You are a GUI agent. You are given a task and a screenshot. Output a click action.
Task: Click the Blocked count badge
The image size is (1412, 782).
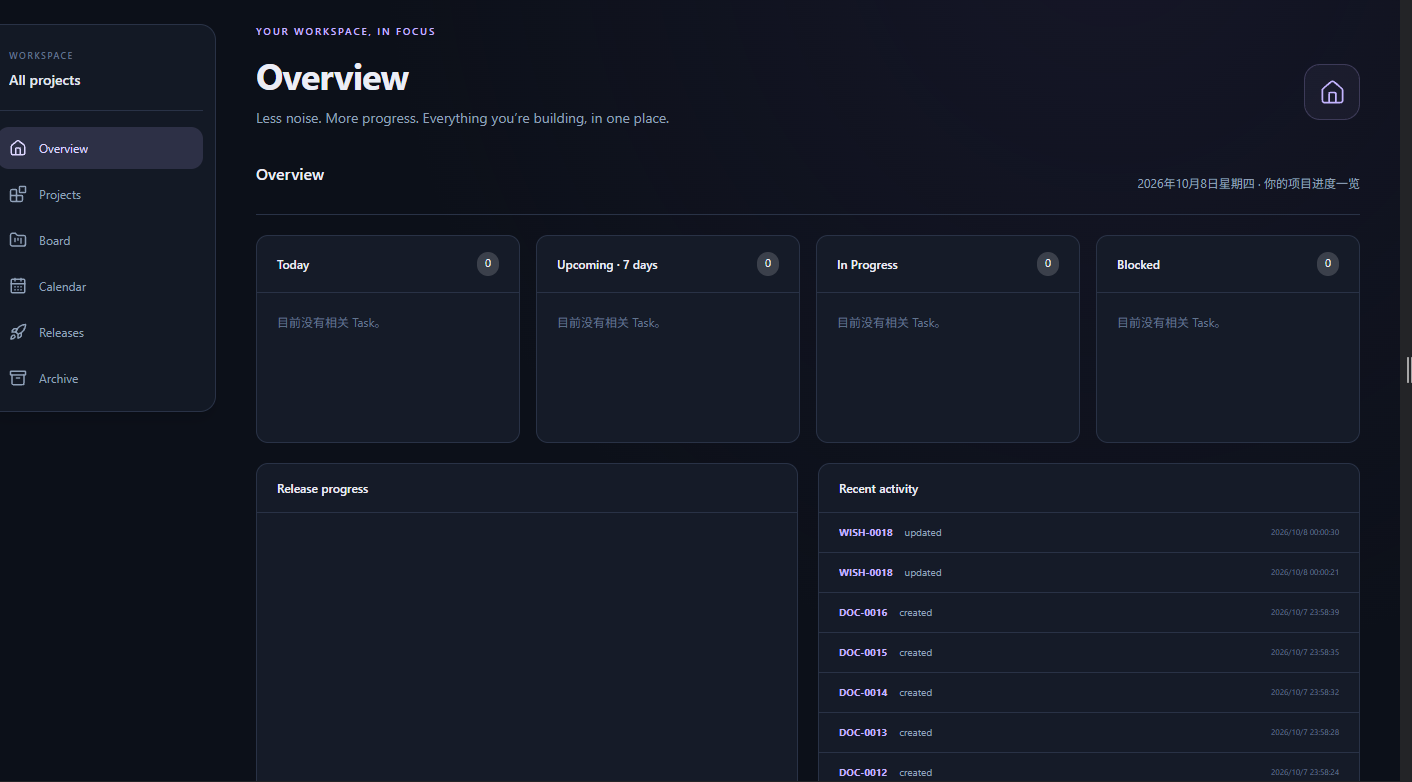1328,264
